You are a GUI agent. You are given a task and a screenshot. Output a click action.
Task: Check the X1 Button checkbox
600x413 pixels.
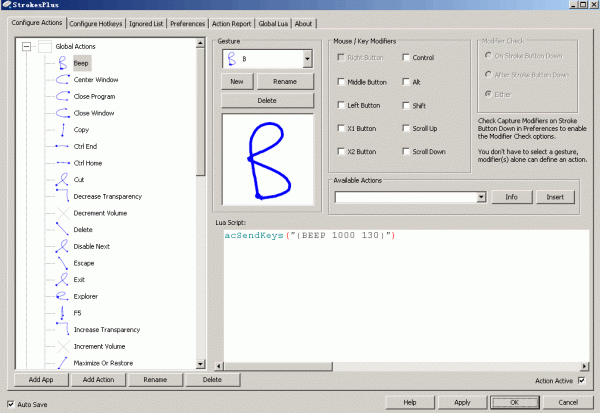tap(341, 128)
